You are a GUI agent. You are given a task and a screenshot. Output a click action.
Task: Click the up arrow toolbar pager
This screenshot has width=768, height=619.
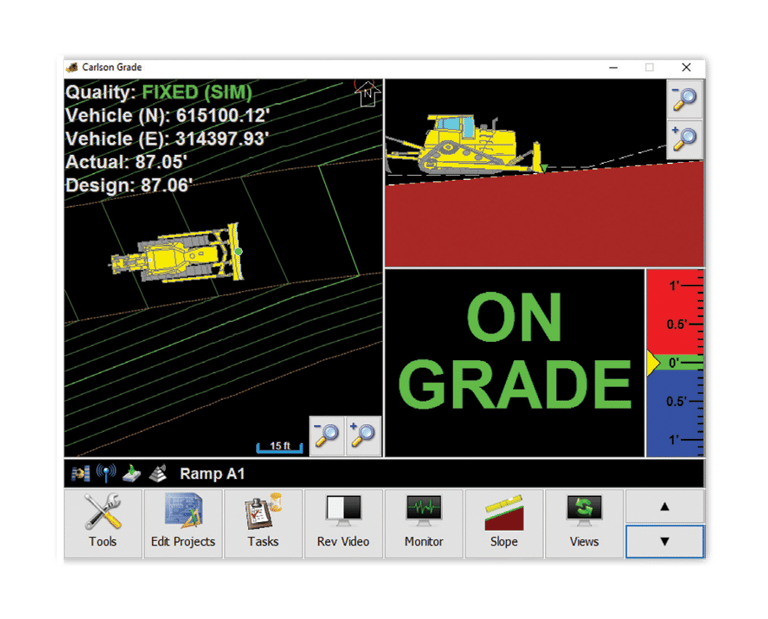[x=665, y=506]
